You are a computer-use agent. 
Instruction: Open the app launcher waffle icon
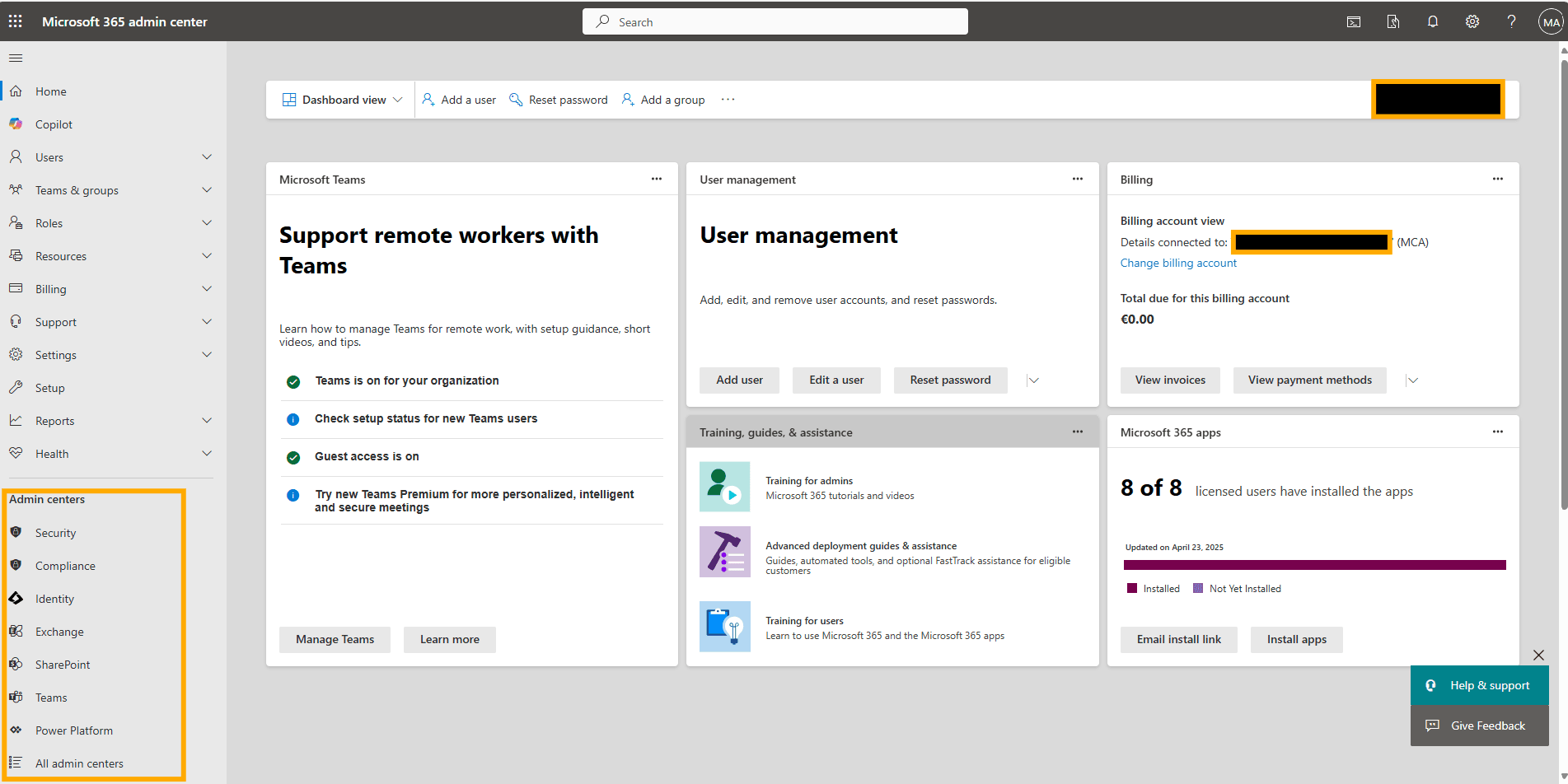click(15, 21)
